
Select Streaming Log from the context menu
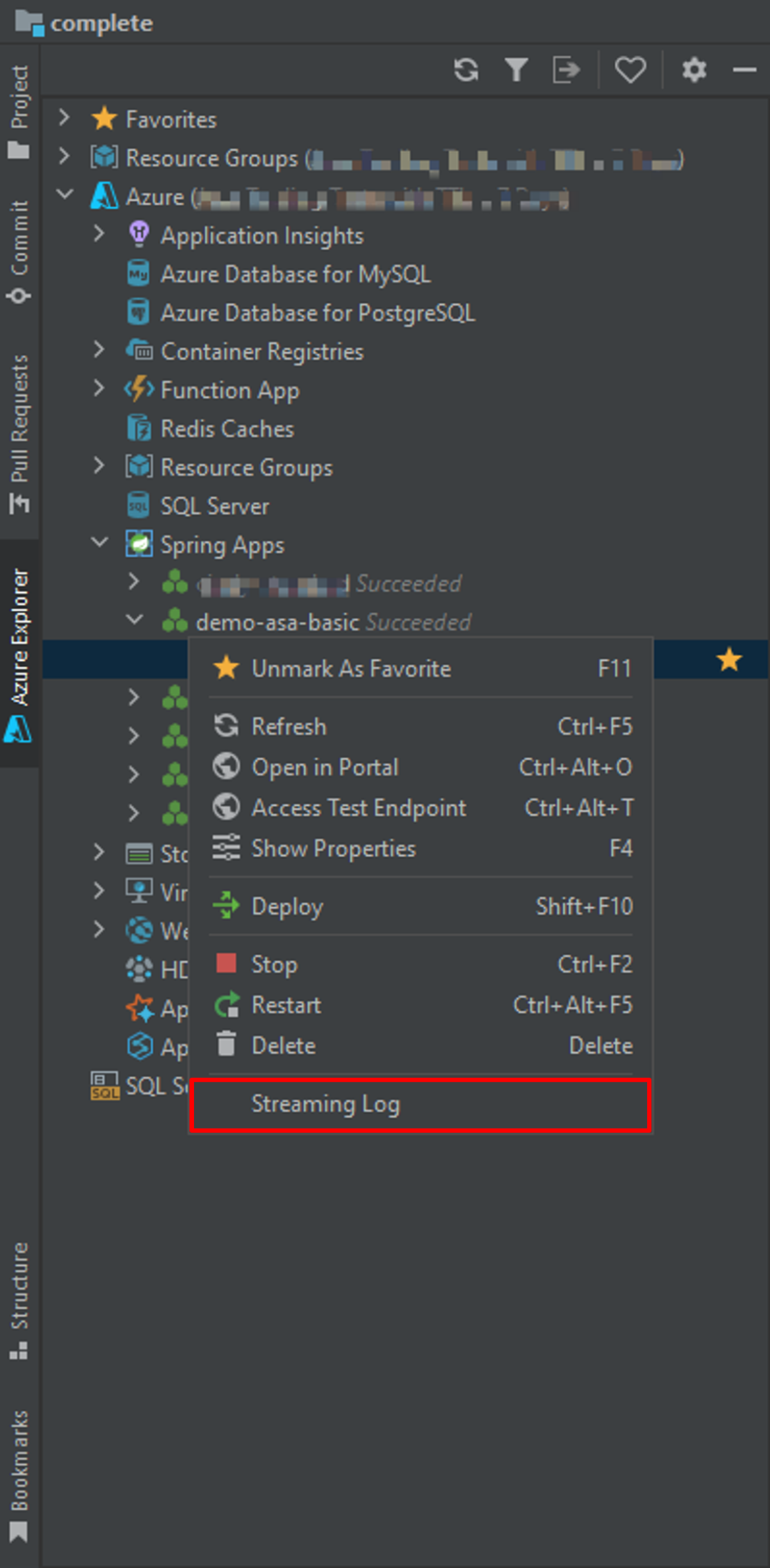pos(326,1105)
